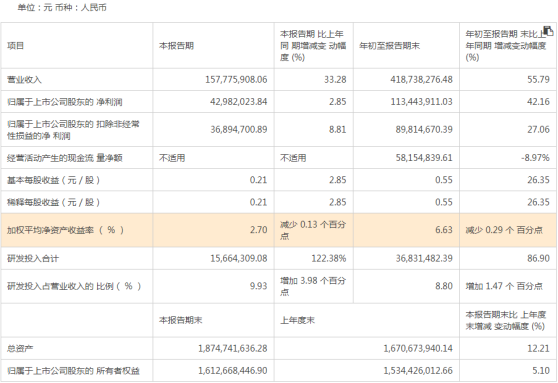Click the copy table icon at top right

pyautogui.click(x=548, y=31)
